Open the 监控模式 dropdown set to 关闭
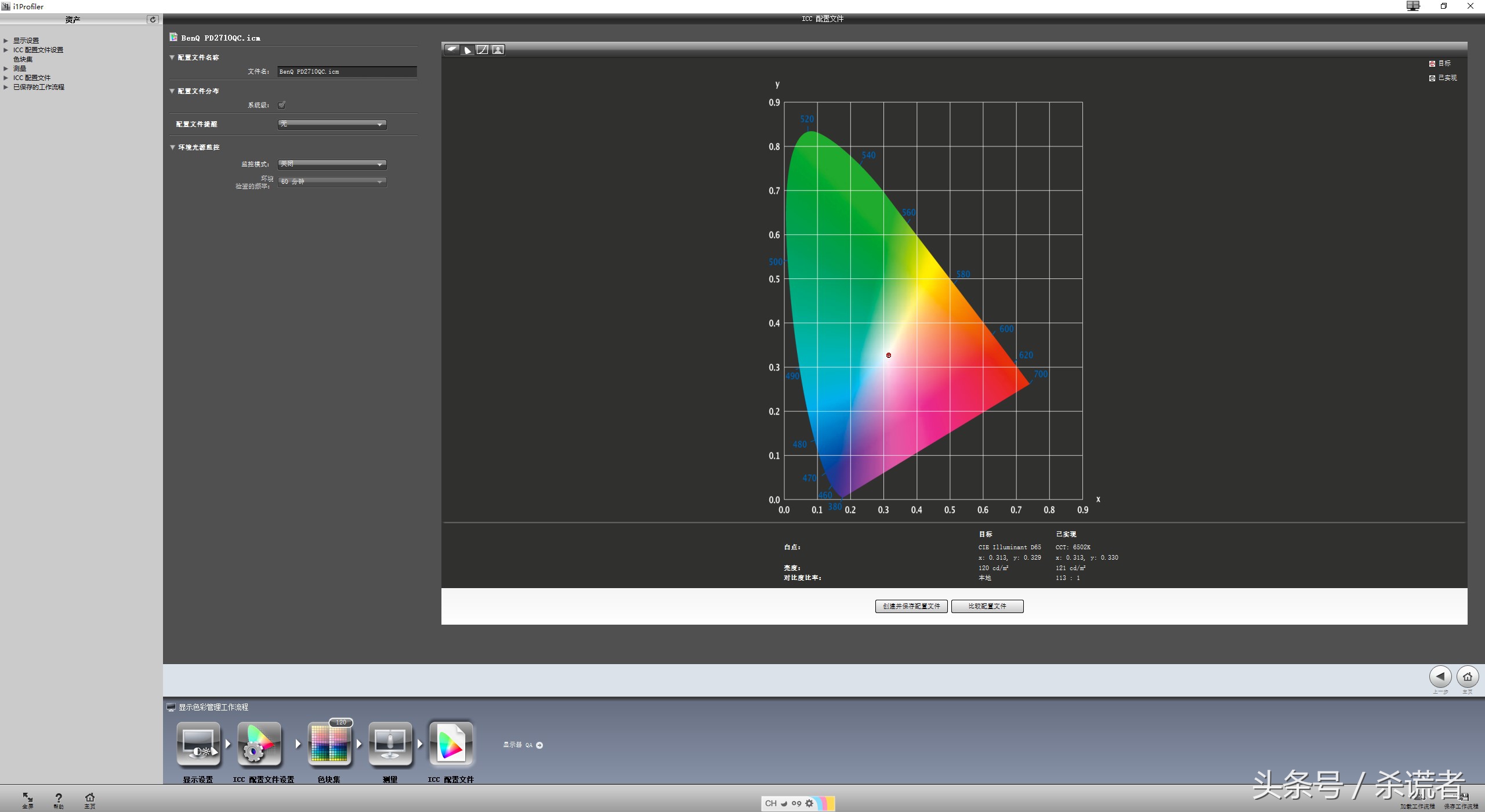1485x812 pixels. coord(332,164)
